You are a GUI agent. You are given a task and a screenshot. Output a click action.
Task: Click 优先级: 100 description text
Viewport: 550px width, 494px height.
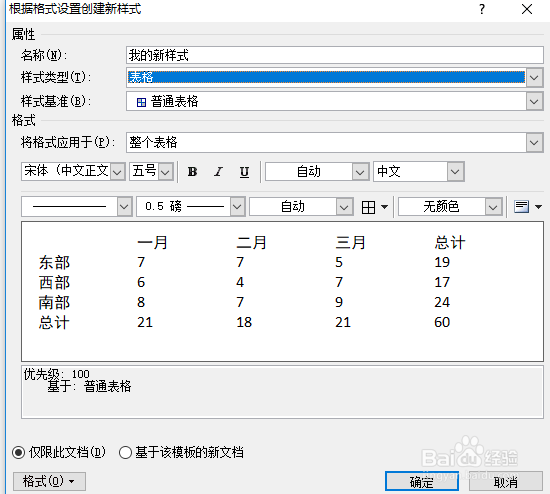(x=56, y=374)
